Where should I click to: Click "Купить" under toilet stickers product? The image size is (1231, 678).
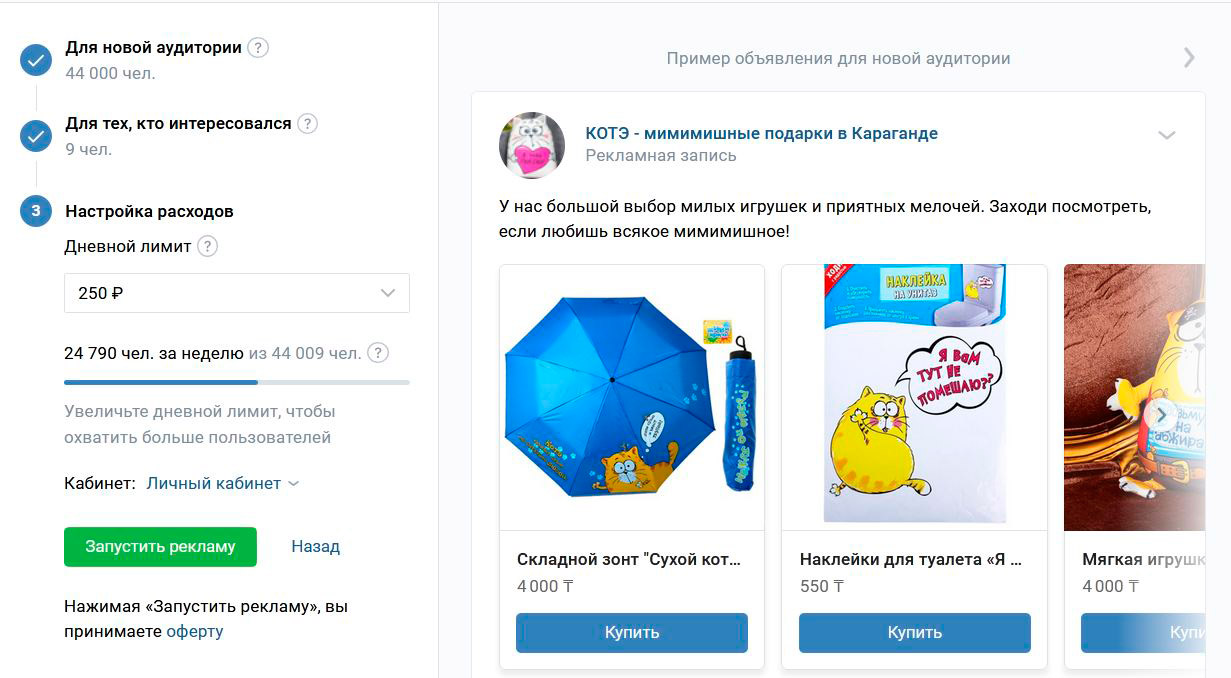(x=915, y=633)
